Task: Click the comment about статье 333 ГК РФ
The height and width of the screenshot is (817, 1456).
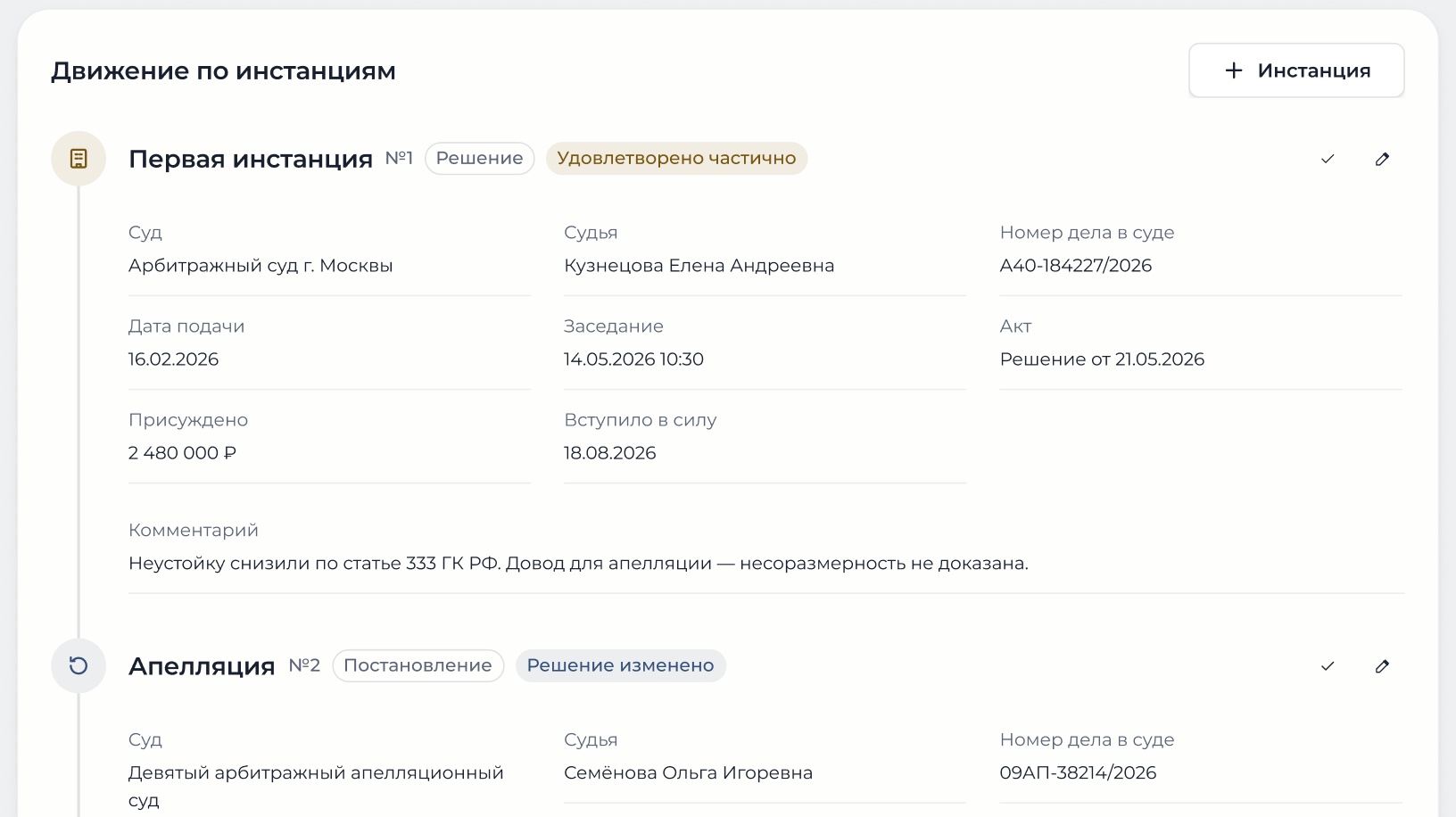Action: (578, 564)
